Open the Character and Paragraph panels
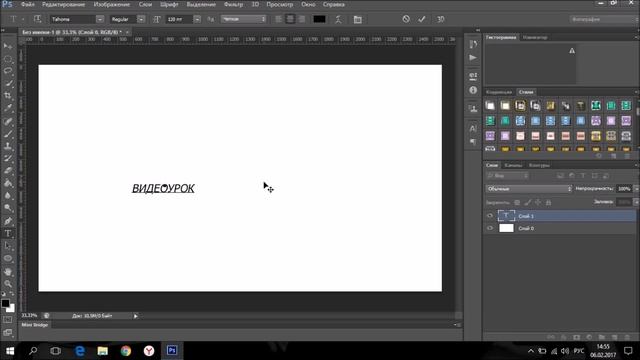640x360 pixels. coord(358,19)
